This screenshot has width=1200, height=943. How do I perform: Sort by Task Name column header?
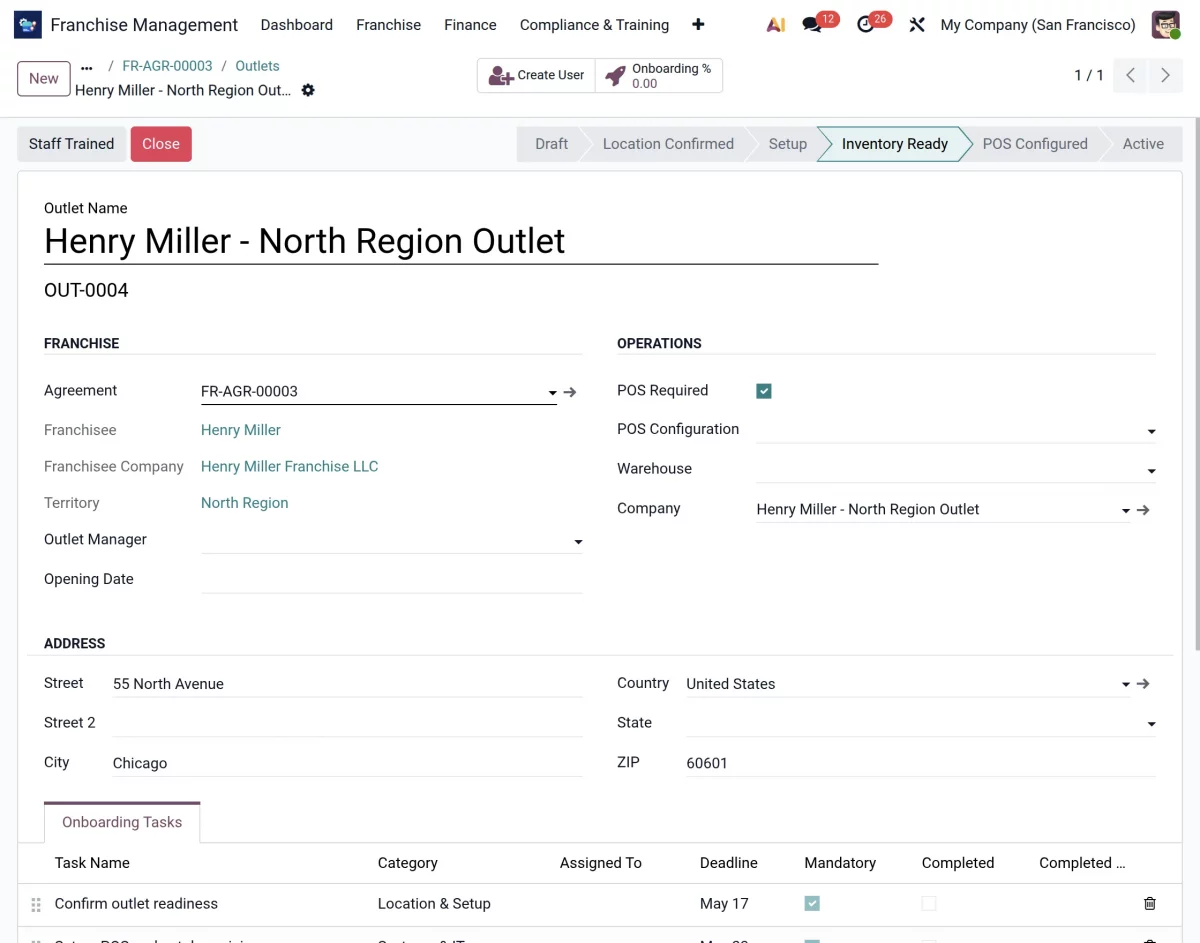[92, 863]
